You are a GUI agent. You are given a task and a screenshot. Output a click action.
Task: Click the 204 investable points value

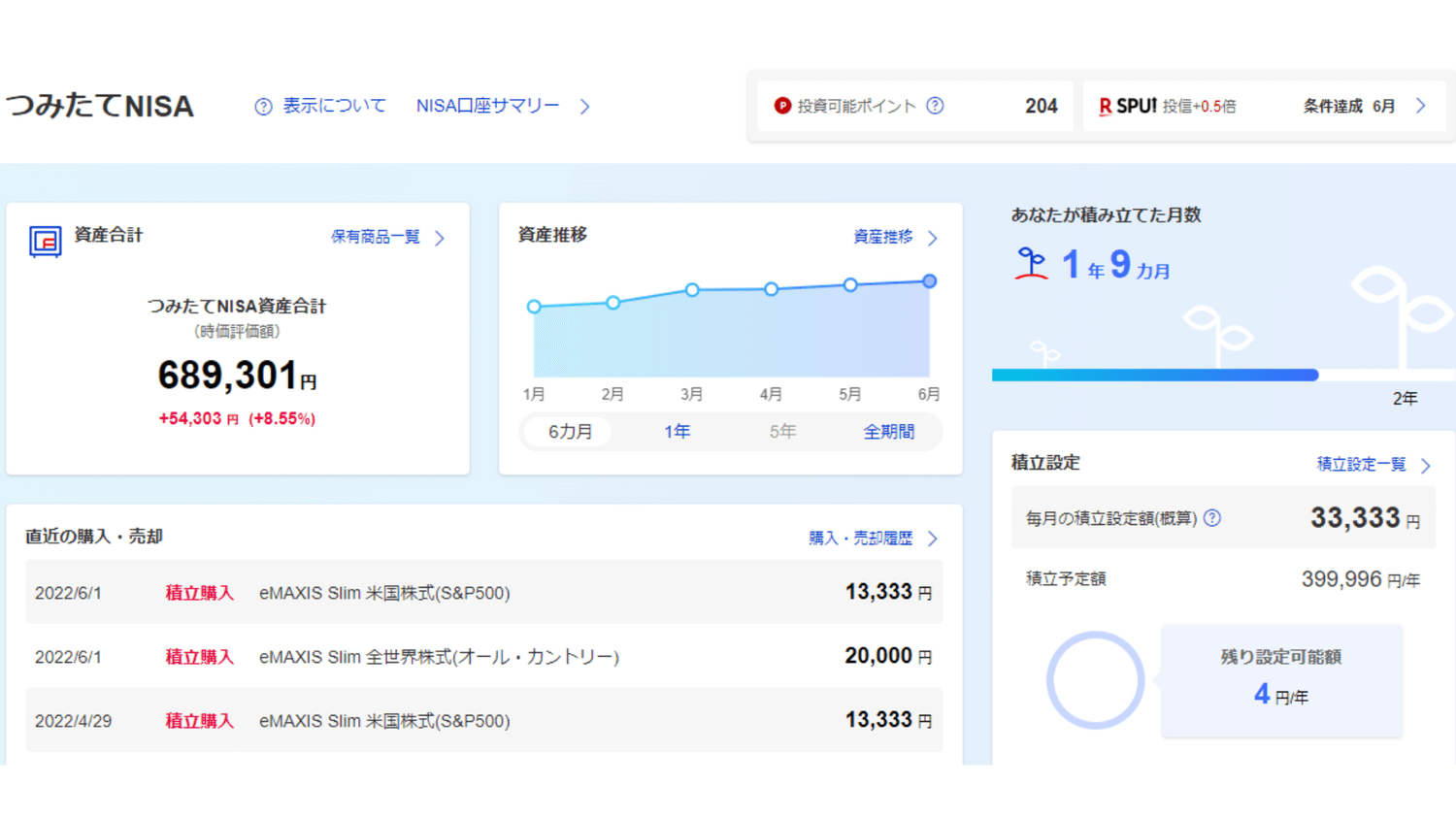point(1042,106)
